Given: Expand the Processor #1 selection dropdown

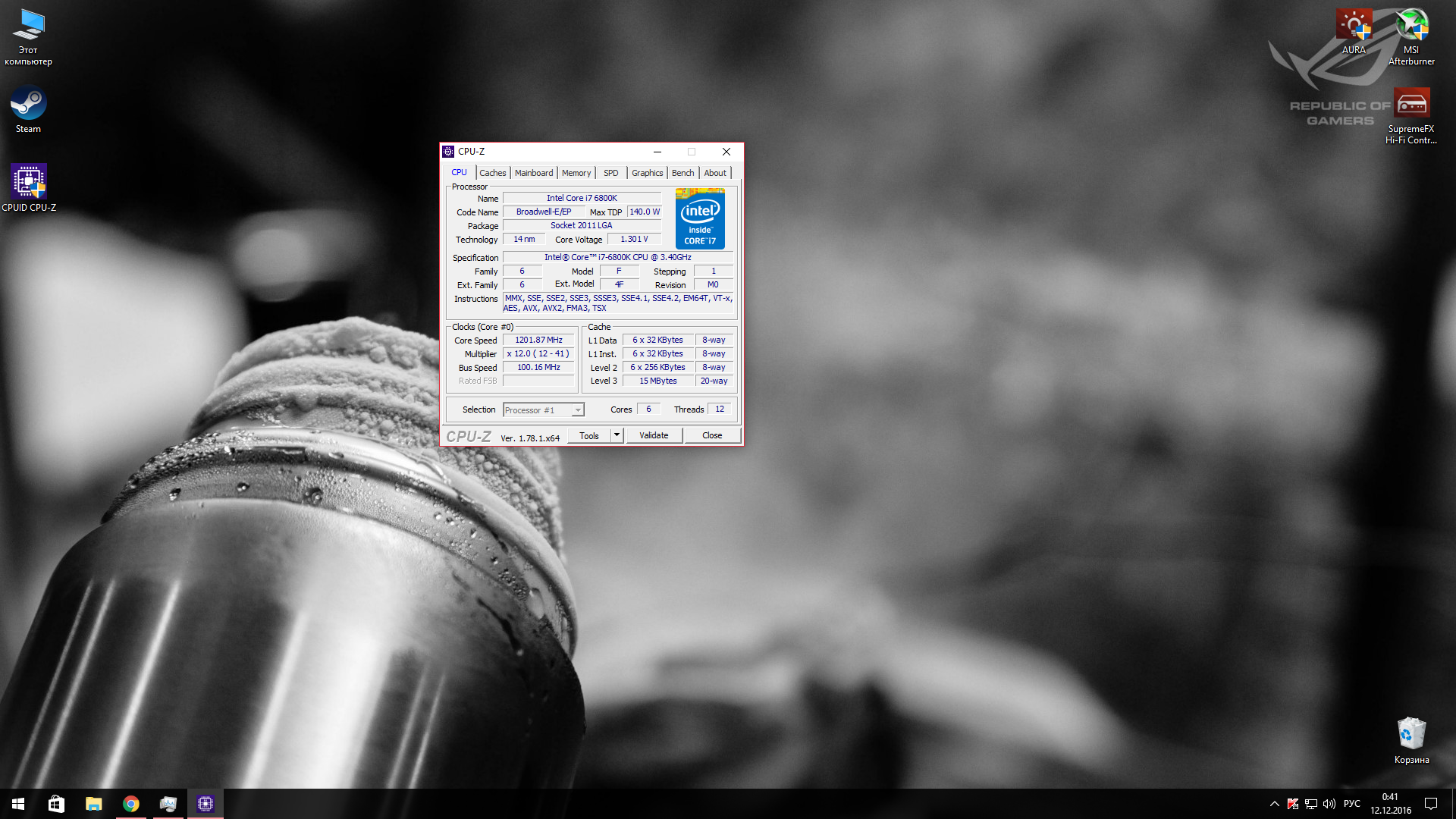Looking at the screenshot, I should 578,410.
